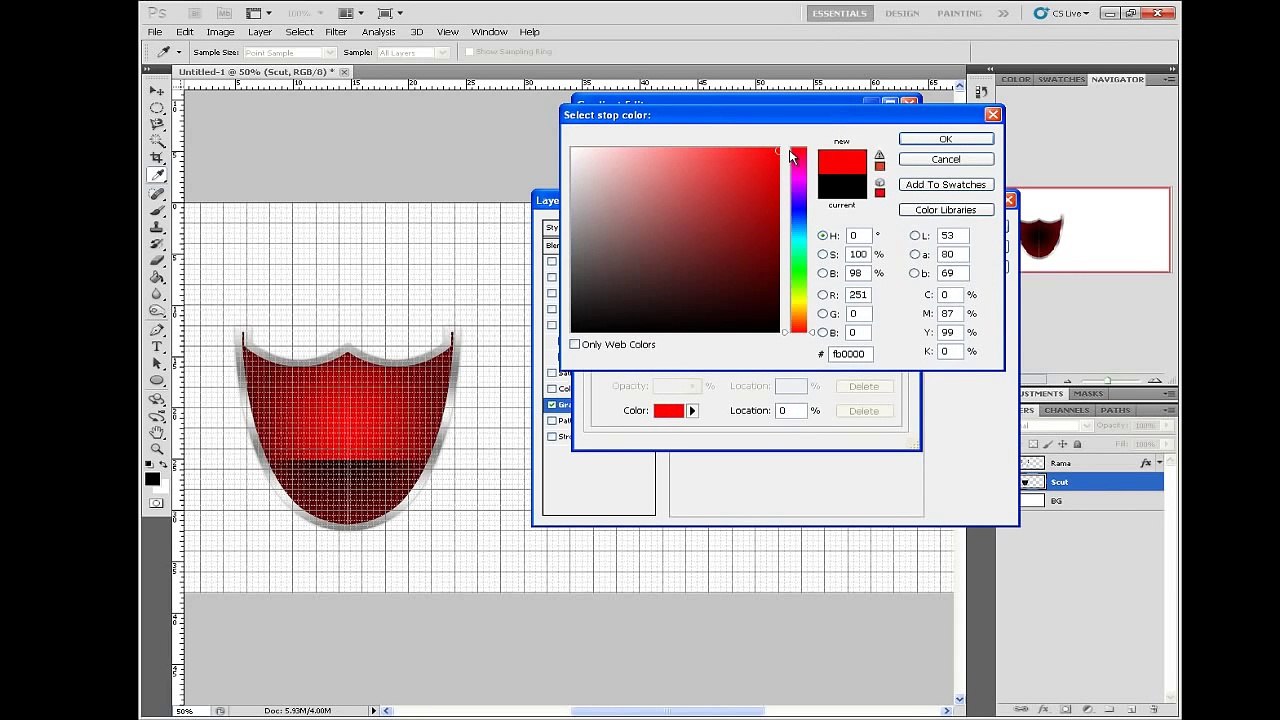The width and height of the screenshot is (1280, 720).
Task: Select the S saturation radio button
Action: [823, 255]
